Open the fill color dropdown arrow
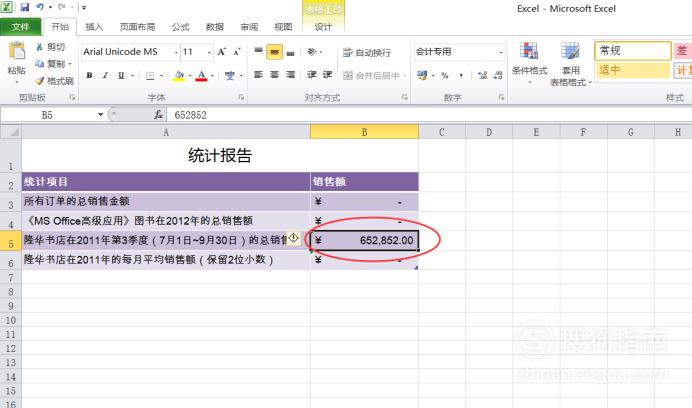Image resolution: width=692 pixels, height=408 pixels. 190,76
